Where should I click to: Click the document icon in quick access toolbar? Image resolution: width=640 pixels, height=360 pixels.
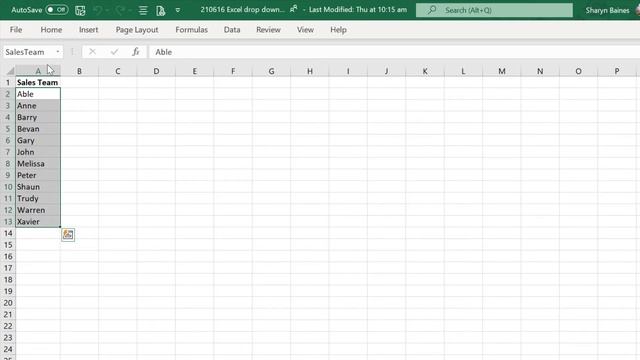coord(160,10)
